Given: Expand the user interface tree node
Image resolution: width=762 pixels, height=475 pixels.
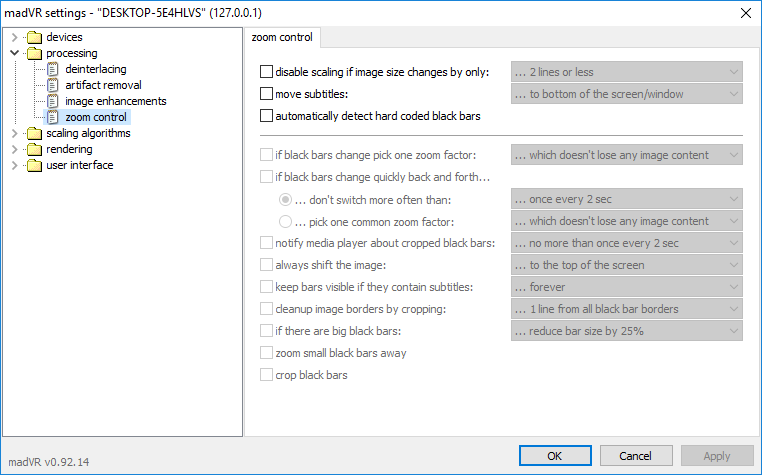Looking at the screenshot, I should 14,166.
